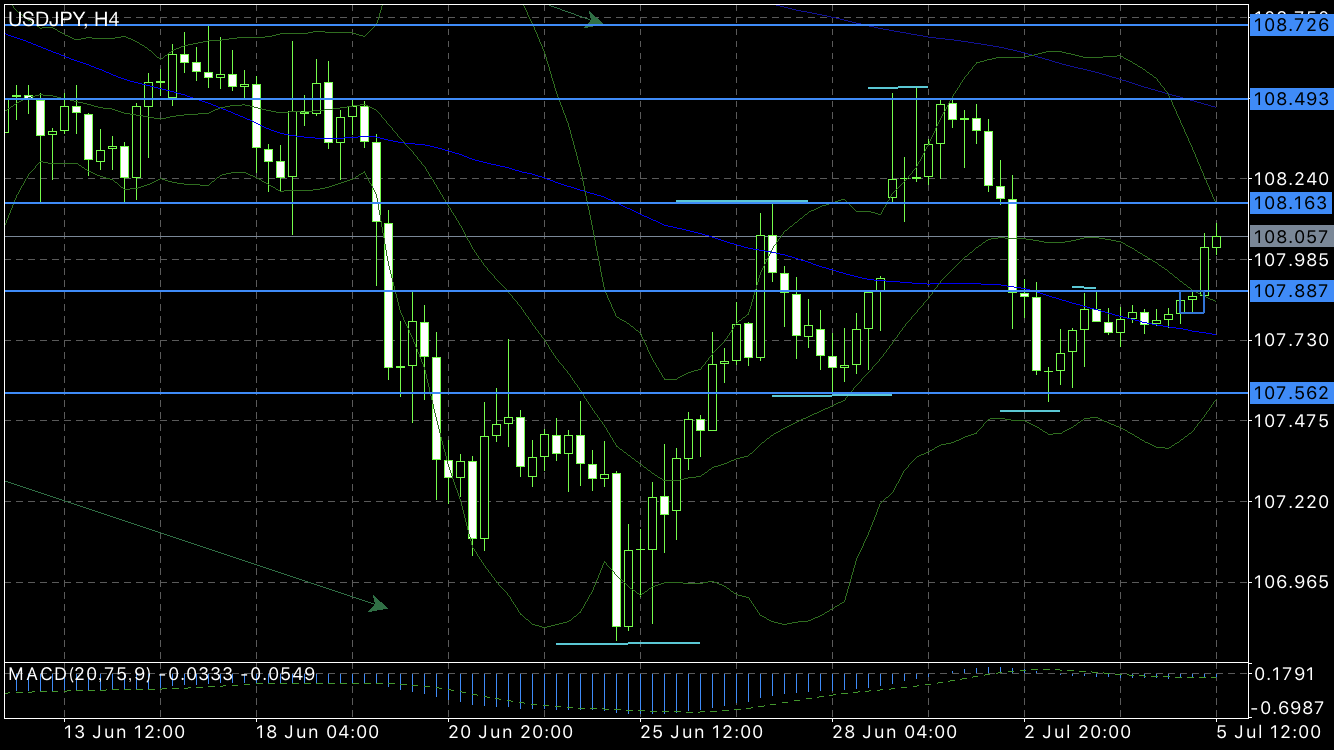Click the 13 Jun 12:00 time label
1334x750 pixels.
124,732
